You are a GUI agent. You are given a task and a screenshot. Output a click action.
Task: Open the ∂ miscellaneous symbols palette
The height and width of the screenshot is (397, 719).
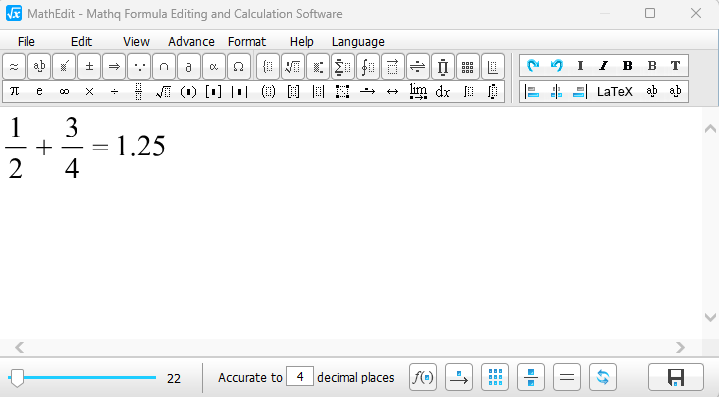(x=188, y=66)
